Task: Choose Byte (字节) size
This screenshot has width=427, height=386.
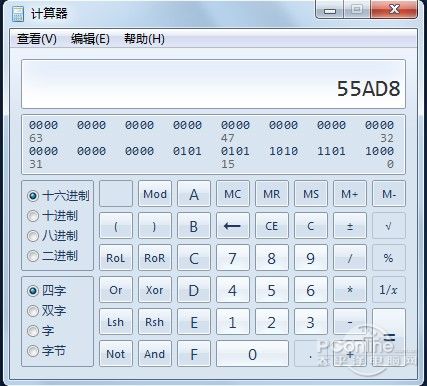Action: pyautogui.click(x=47, y=351)
